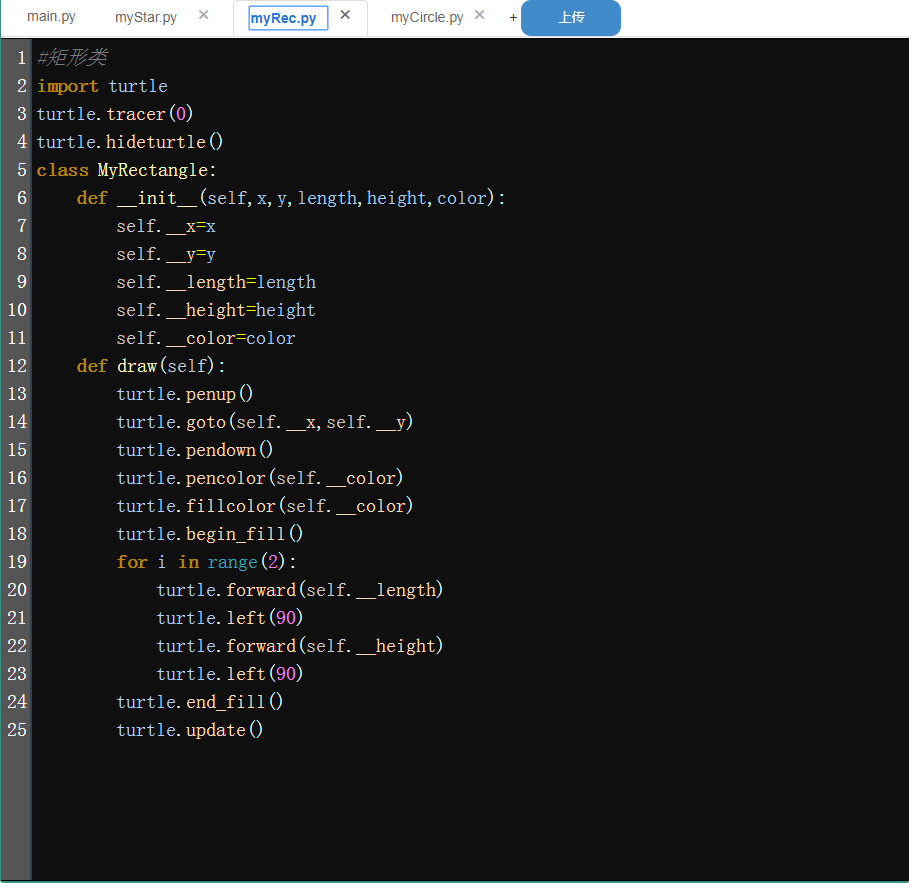The height and width of the screenshot is (883, 909).
Task: Click the plus icon to add file
Action: point(513,18)
